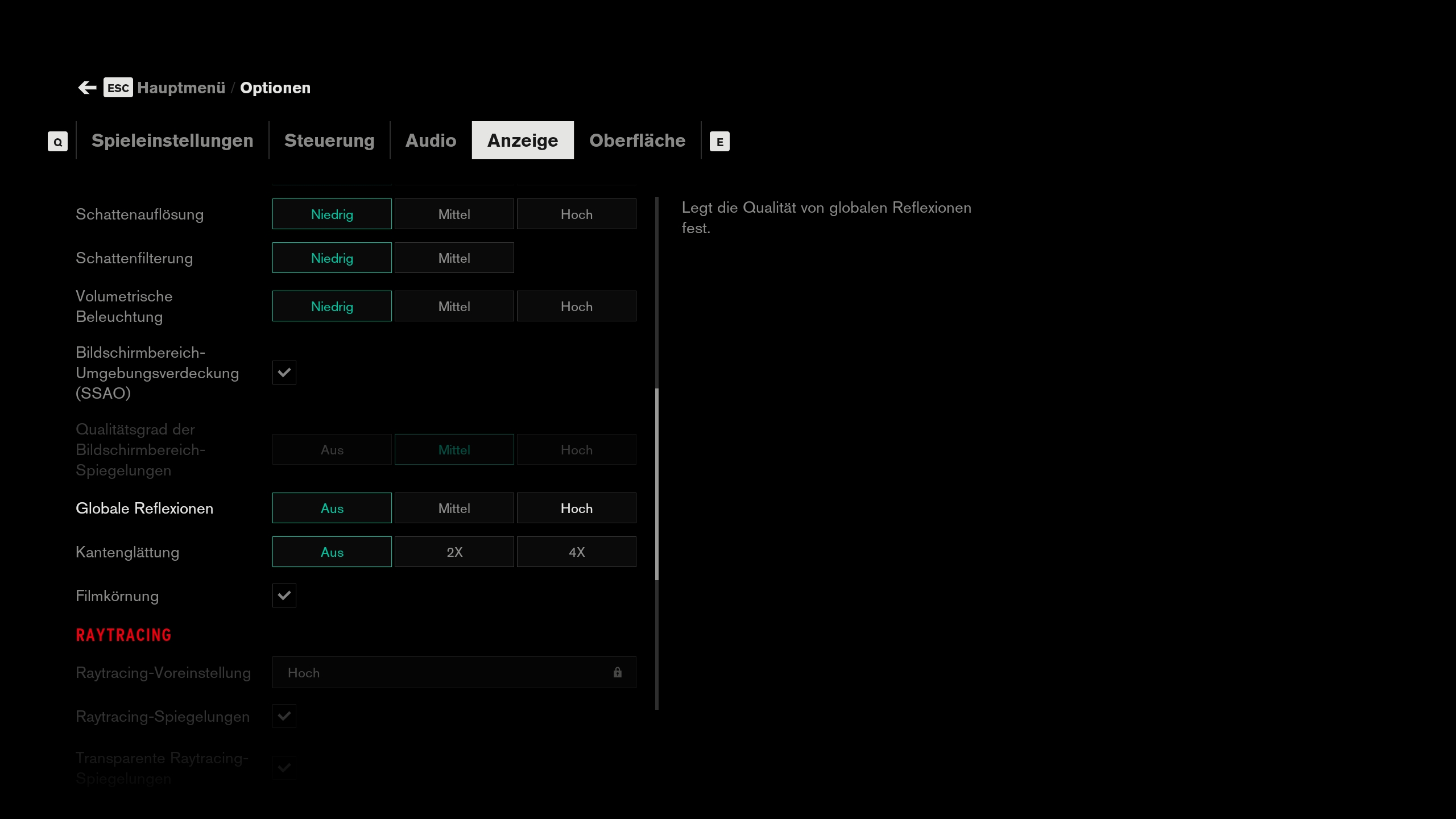Select the Steuerung tab
1456x819 pixels.
click(329, 140)
